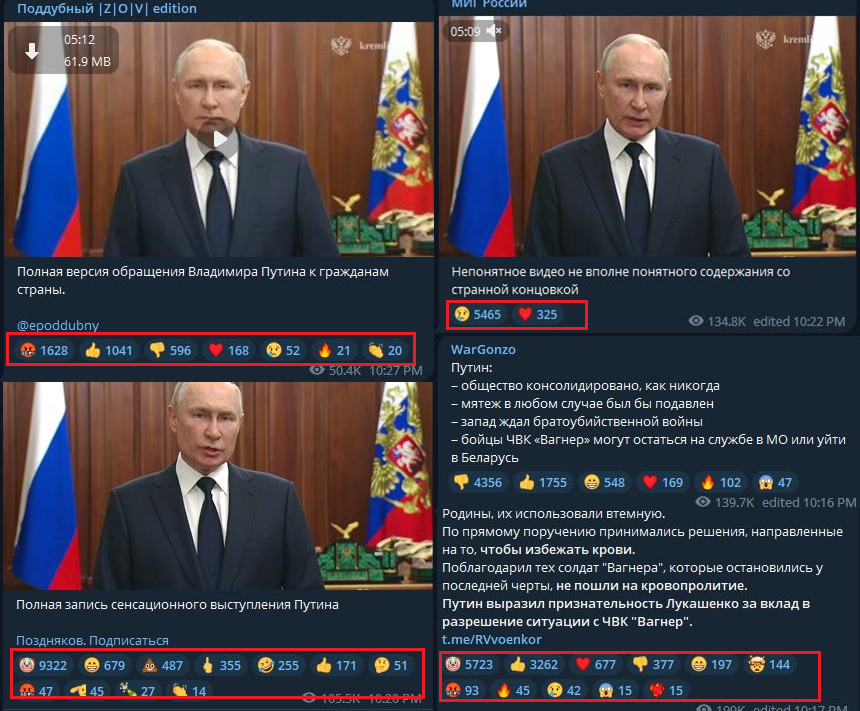Toggle the thumbs down reaction showing 596
860x711 pixels.
171,350
